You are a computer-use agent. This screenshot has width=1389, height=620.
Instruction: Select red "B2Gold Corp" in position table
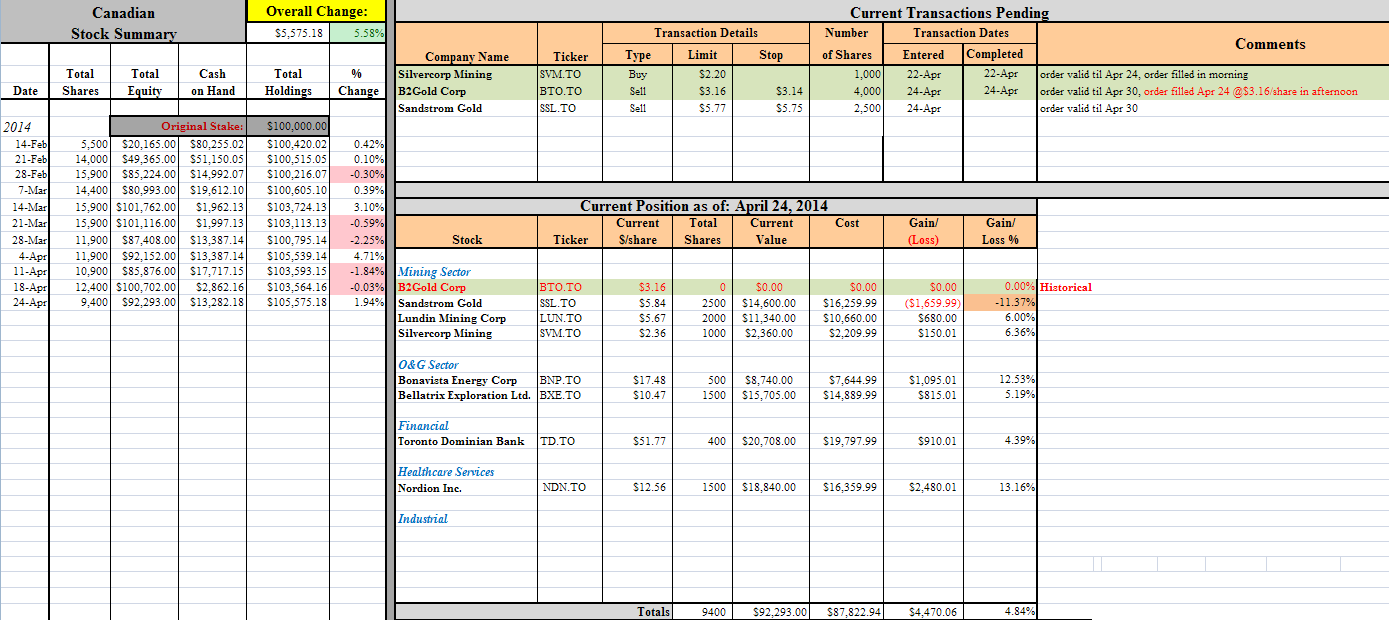click(432, 287)
